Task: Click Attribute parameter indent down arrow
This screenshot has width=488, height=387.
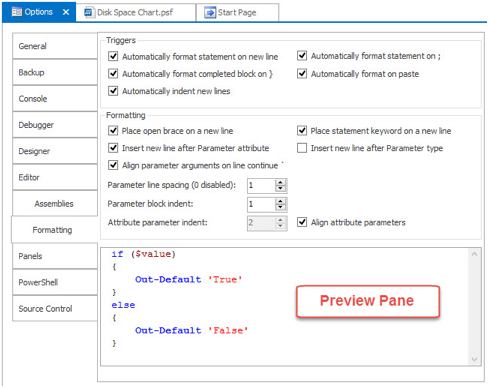Action: [x=281, y=226]
